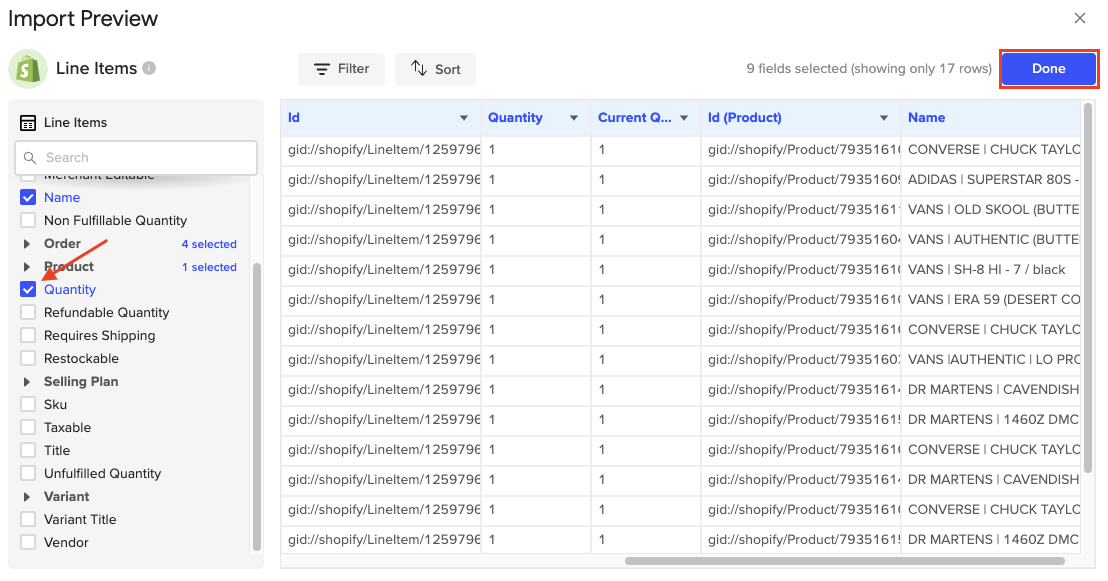Click the 'VANS | ERA 59' name cell
1108x581 pixels.
(x=991, y=300)
